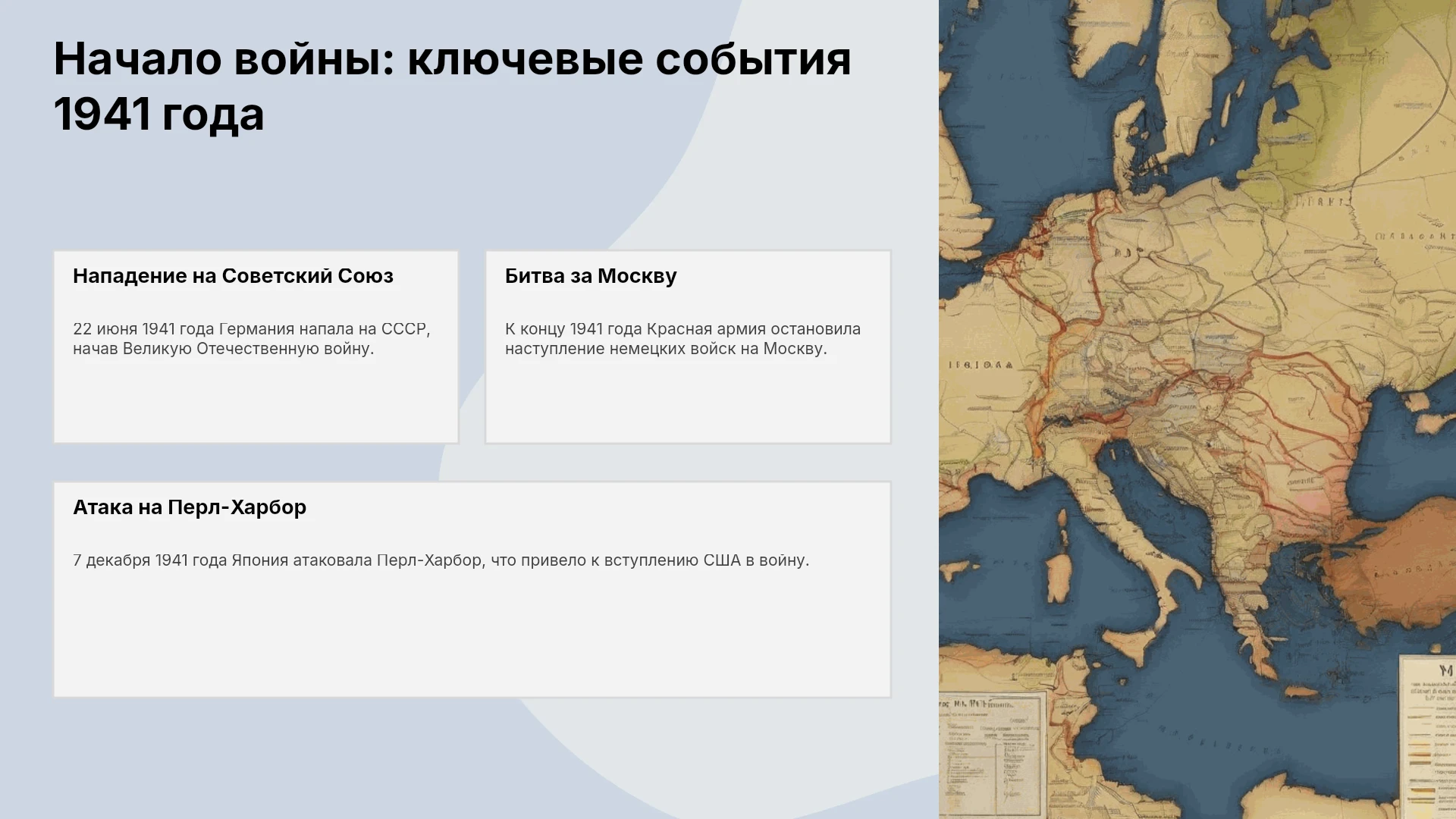
Task: Select the slide title about 1941 events
Action: (x=453, y=86)
